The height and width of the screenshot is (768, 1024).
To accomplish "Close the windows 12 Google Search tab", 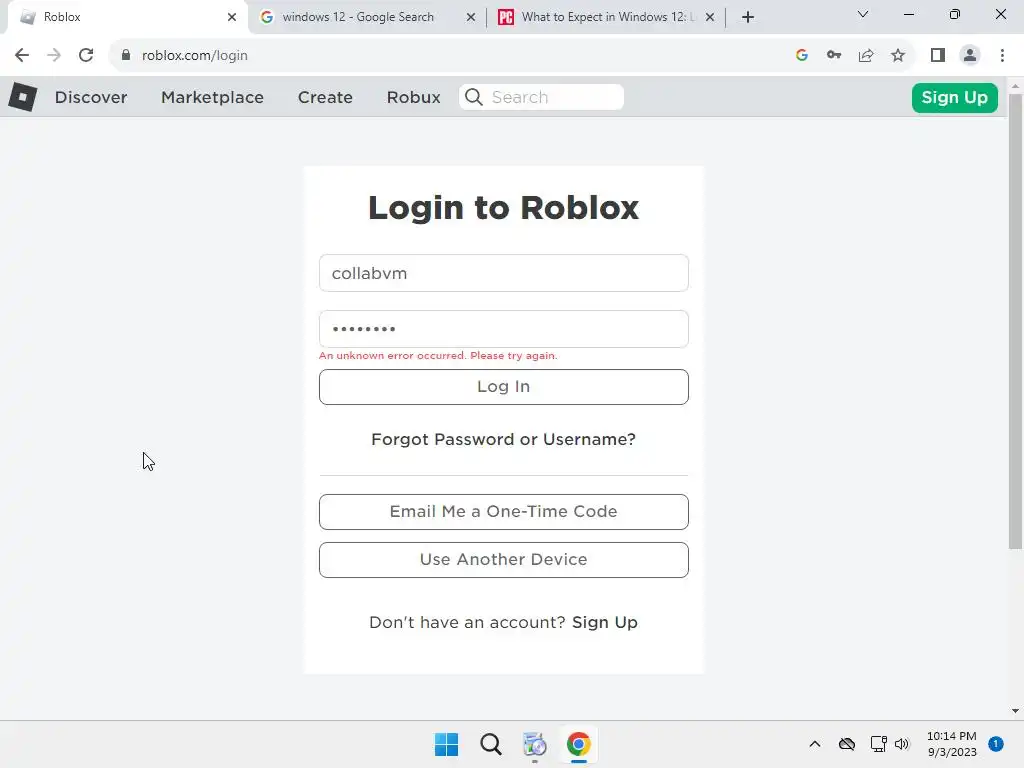I will click(x=471, y=17).
